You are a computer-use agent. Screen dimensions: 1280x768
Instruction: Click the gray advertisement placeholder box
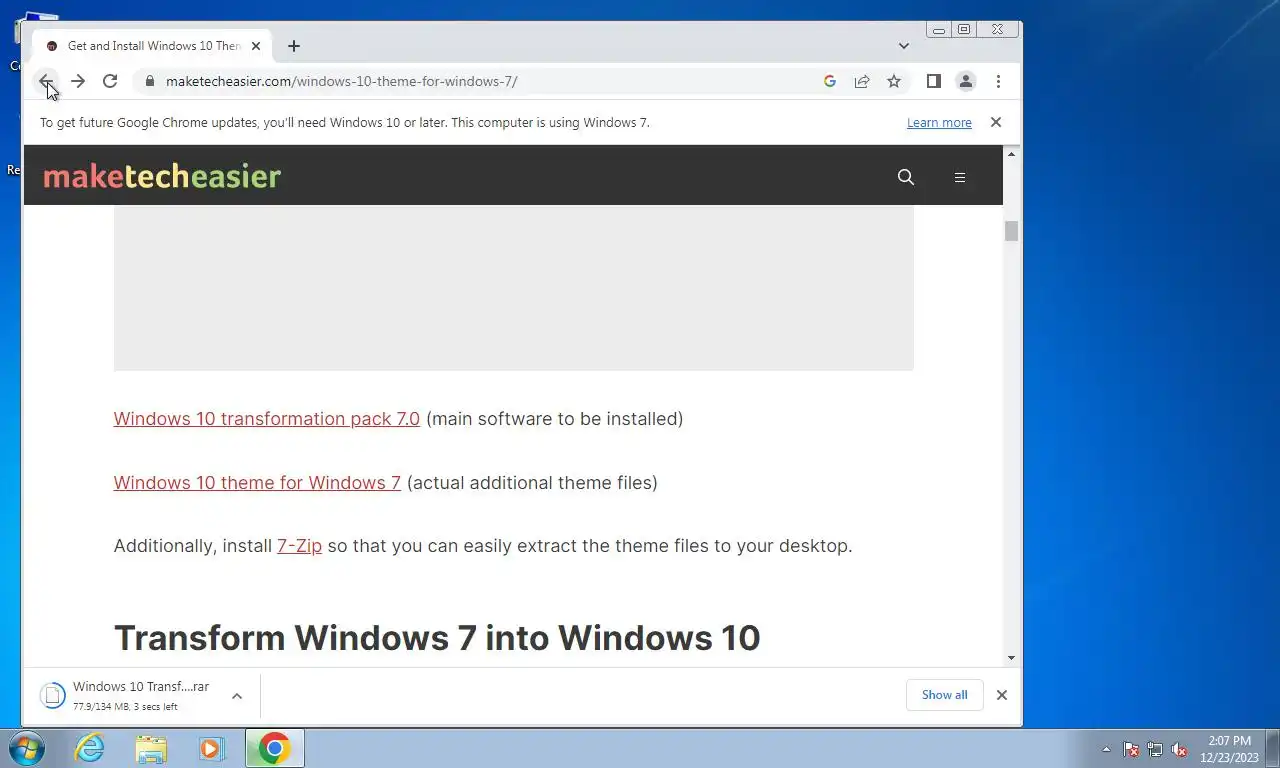pos(513,288)
